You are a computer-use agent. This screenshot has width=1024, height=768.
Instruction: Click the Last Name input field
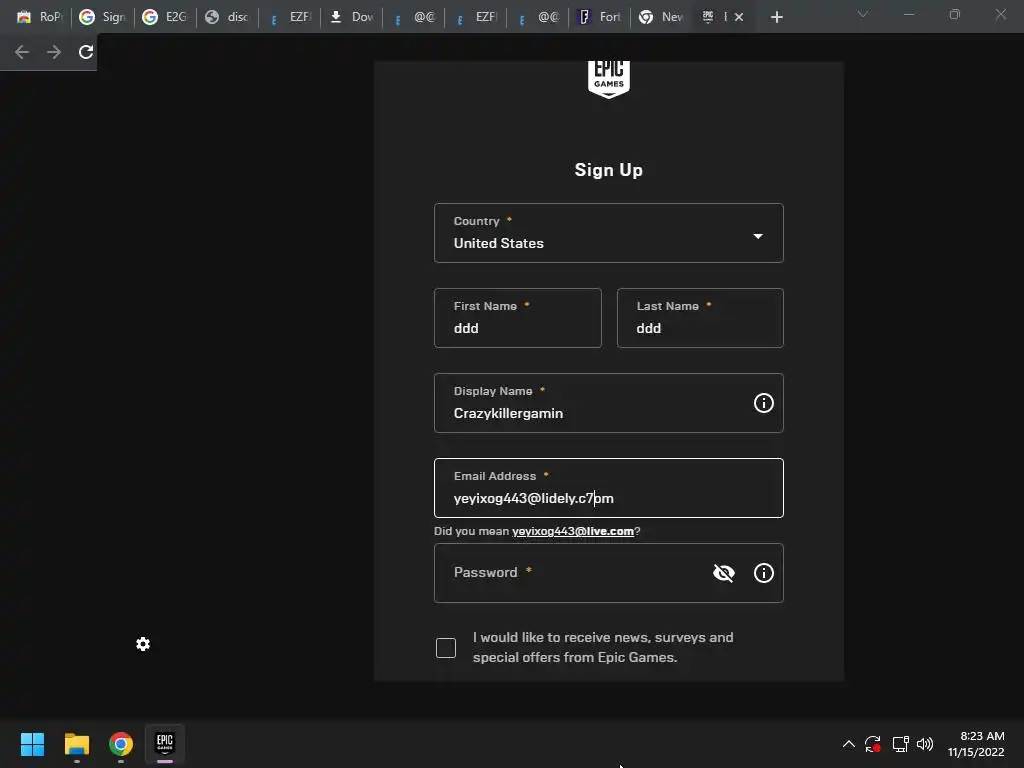click(x=699, y=318)
